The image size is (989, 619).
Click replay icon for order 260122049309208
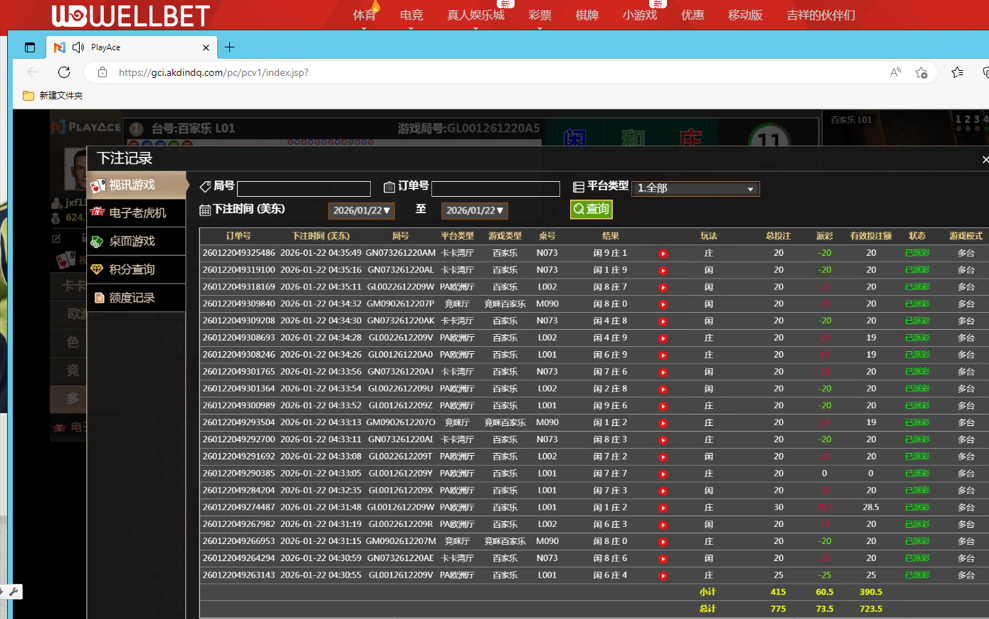tap(663, 322)
